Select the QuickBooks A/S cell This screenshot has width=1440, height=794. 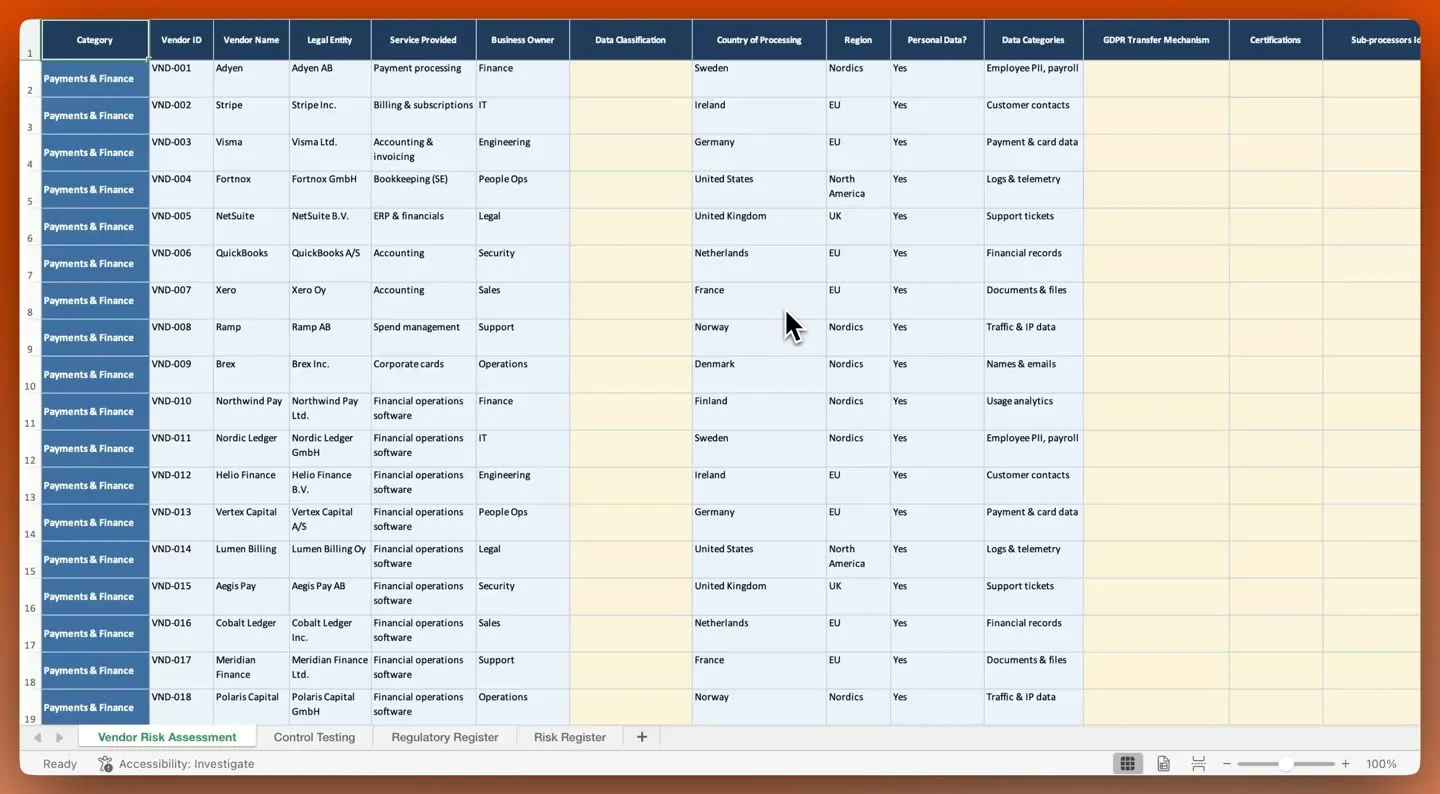330,264
